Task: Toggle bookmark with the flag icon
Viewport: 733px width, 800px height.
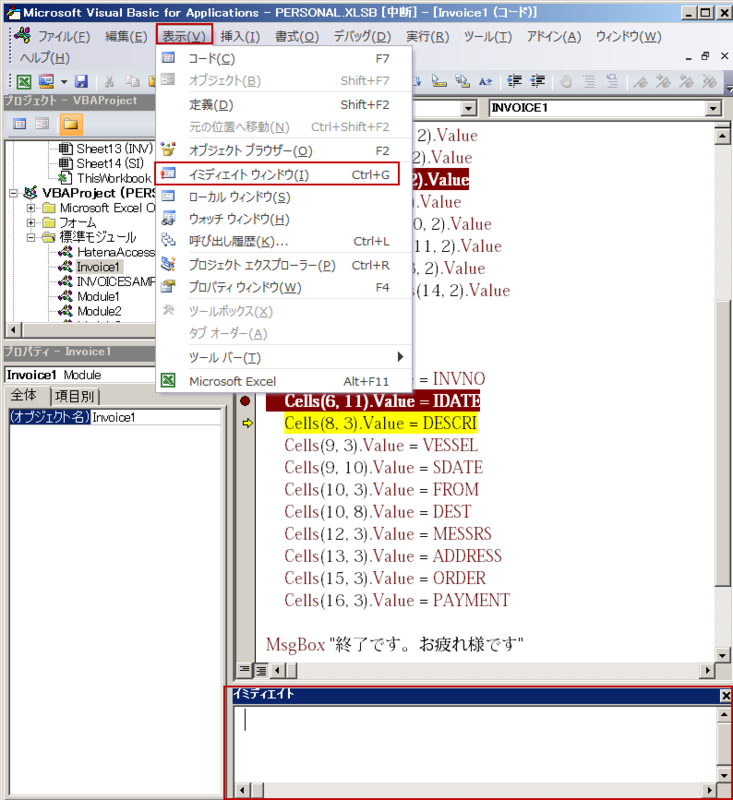Action: 640,82
